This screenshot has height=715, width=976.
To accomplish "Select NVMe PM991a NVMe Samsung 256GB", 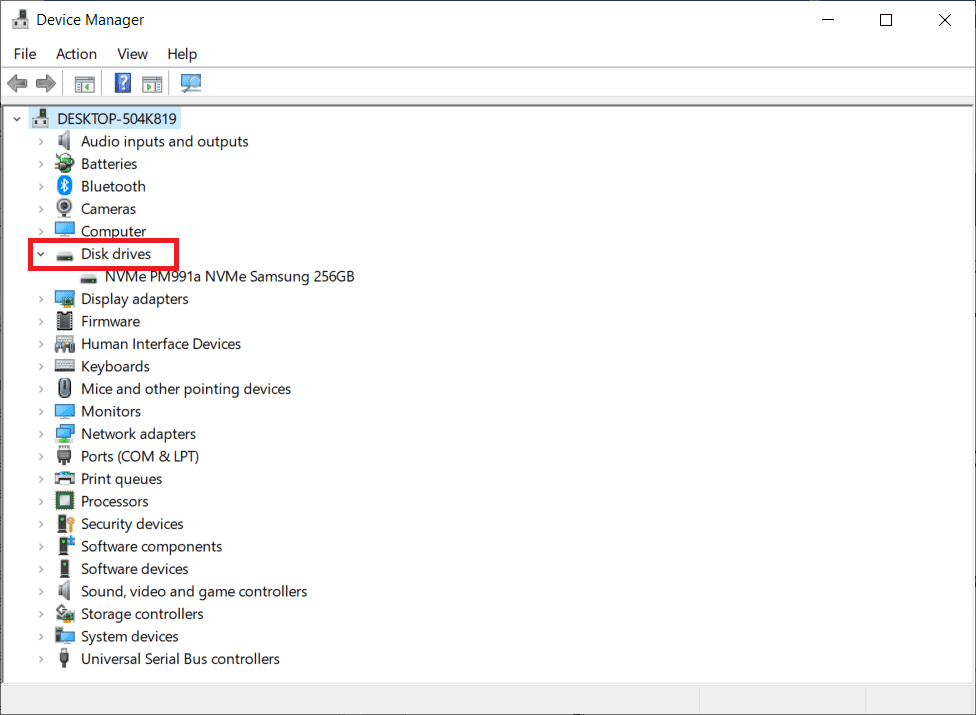I will [230, 276].
